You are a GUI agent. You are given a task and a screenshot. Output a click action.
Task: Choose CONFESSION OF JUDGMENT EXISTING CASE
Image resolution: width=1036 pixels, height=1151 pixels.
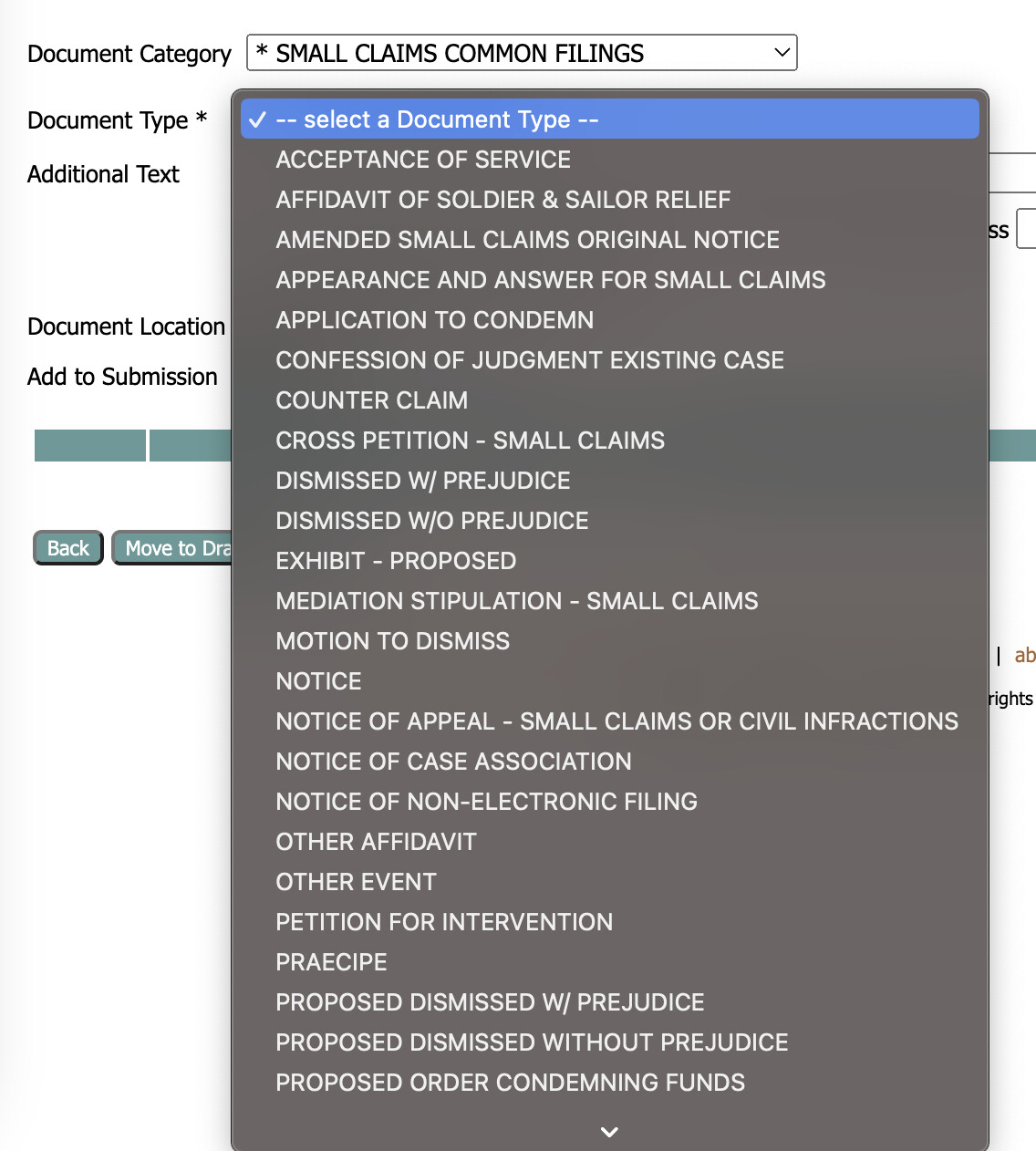(530, 360)
